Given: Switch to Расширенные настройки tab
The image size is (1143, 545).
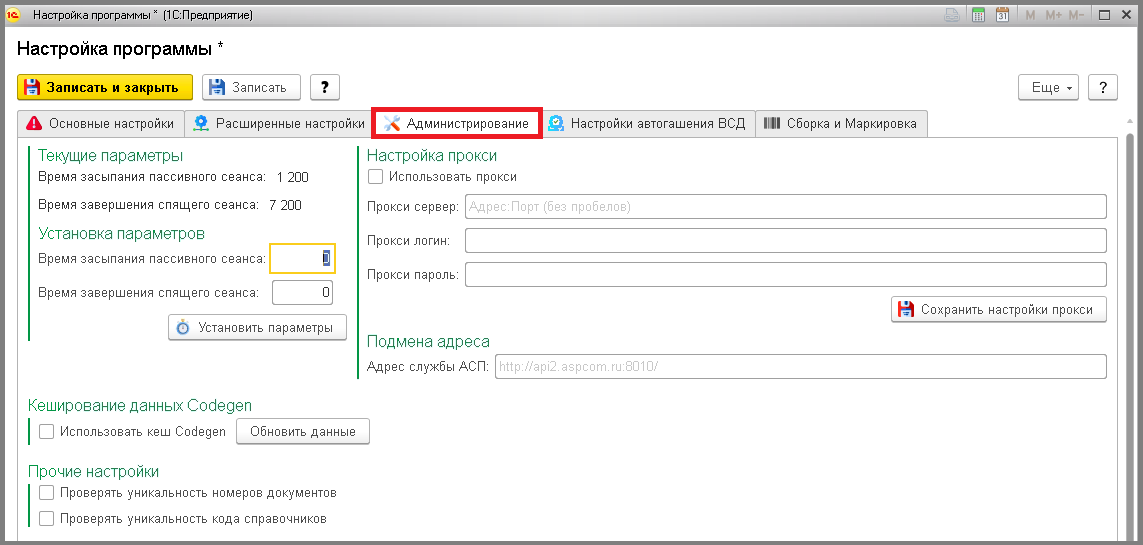Looking at the screenshot, I should pos(278,124).
